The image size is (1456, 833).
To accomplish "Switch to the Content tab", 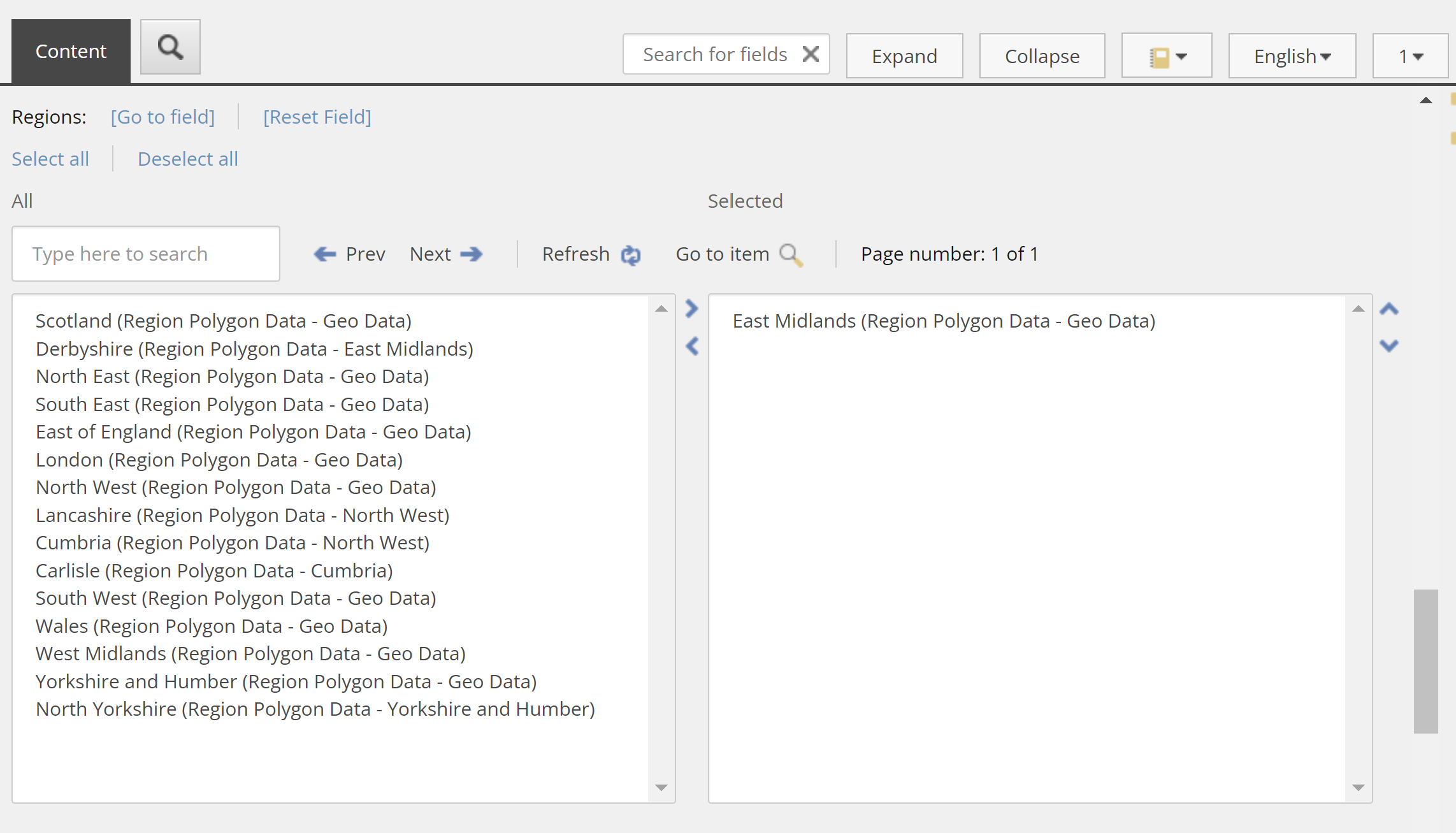I will pyautogui.click(x=71, y=51).
